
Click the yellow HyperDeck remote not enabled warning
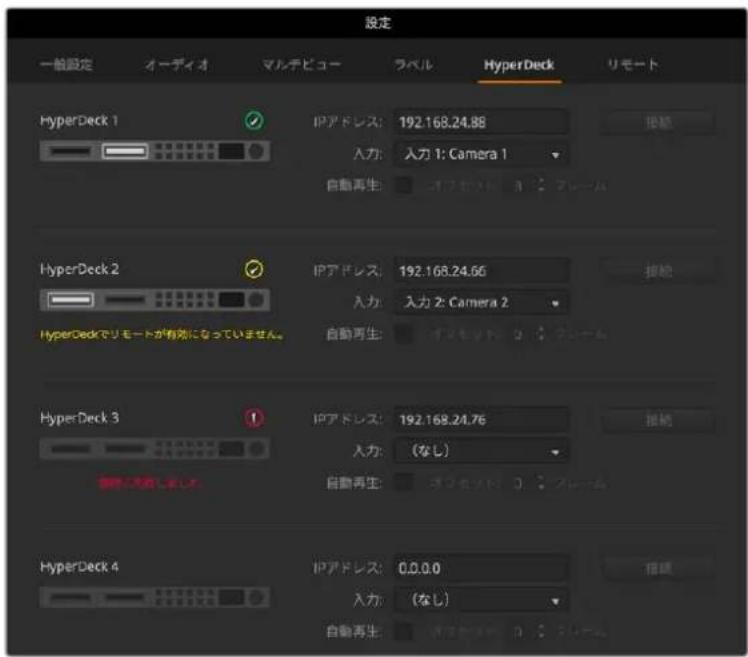(162, 334)
